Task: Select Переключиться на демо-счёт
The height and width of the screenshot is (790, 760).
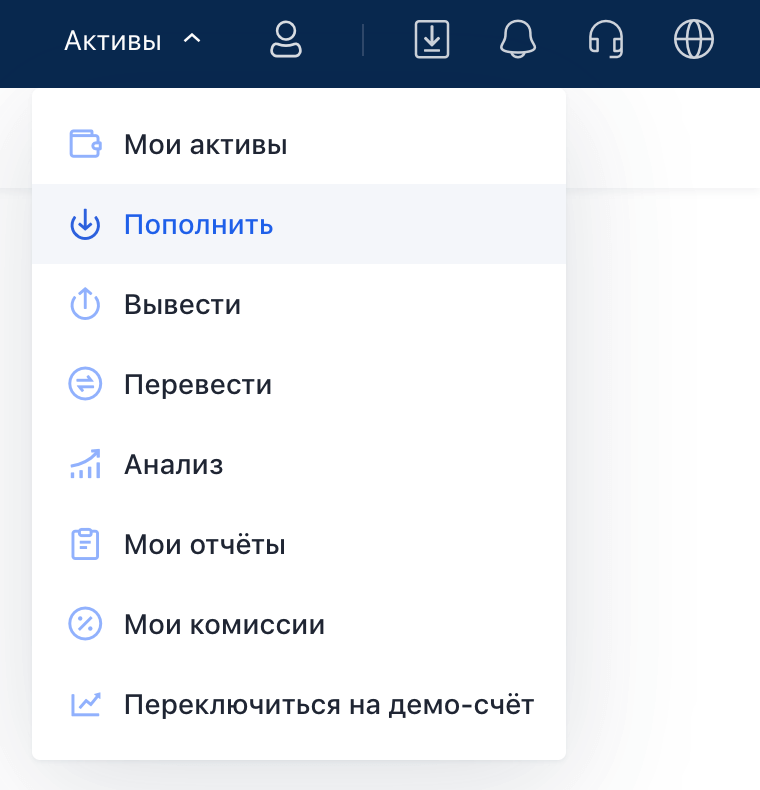Action: (x=299, y=704)
